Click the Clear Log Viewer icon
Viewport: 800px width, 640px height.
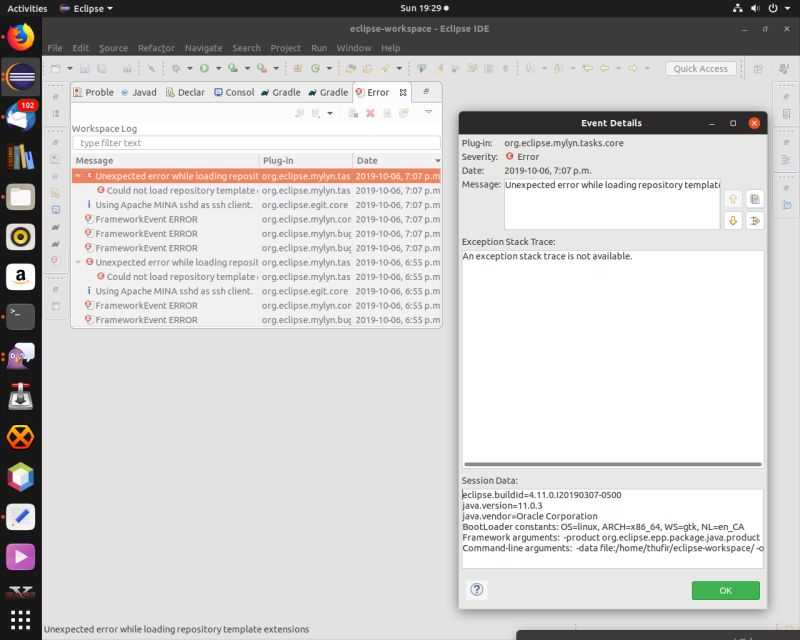(353, 113)
